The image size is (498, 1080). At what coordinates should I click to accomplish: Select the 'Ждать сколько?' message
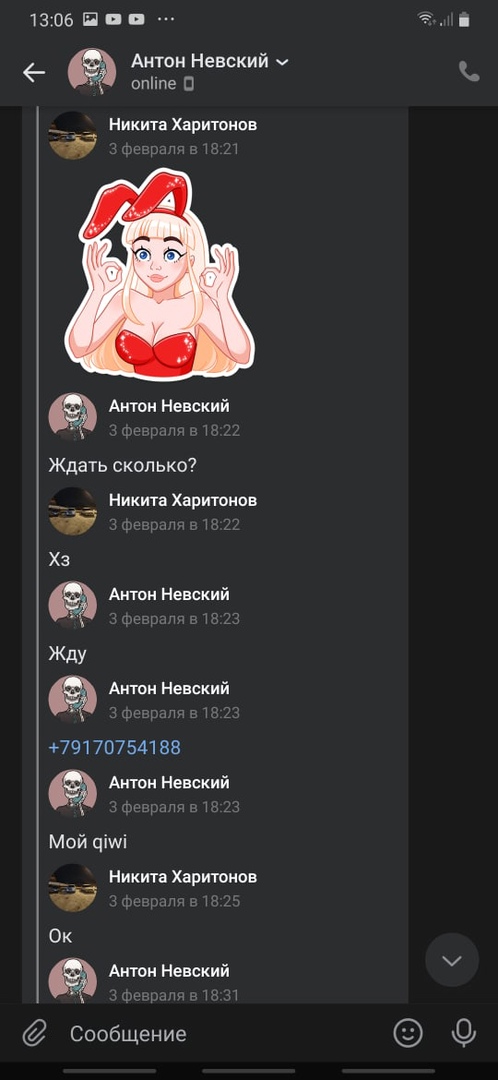(x=123, y=466)
